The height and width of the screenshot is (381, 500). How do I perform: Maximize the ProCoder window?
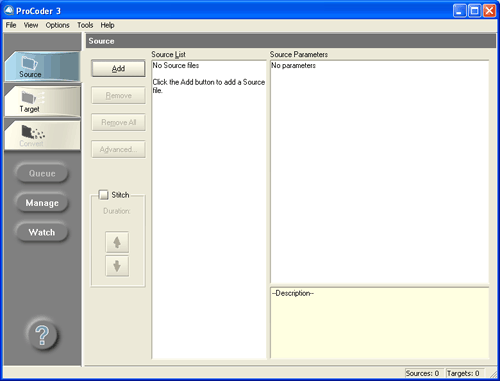(x=474, y=11)
